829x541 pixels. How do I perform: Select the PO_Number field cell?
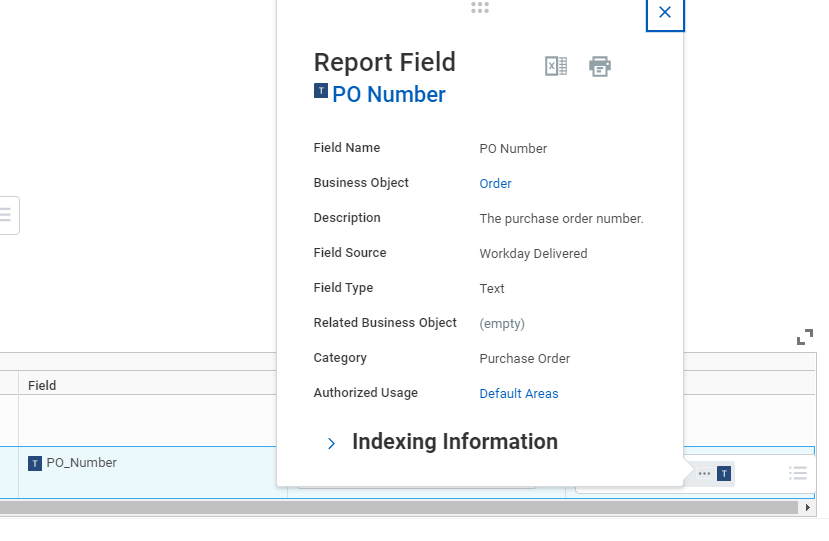click(153, 472)
